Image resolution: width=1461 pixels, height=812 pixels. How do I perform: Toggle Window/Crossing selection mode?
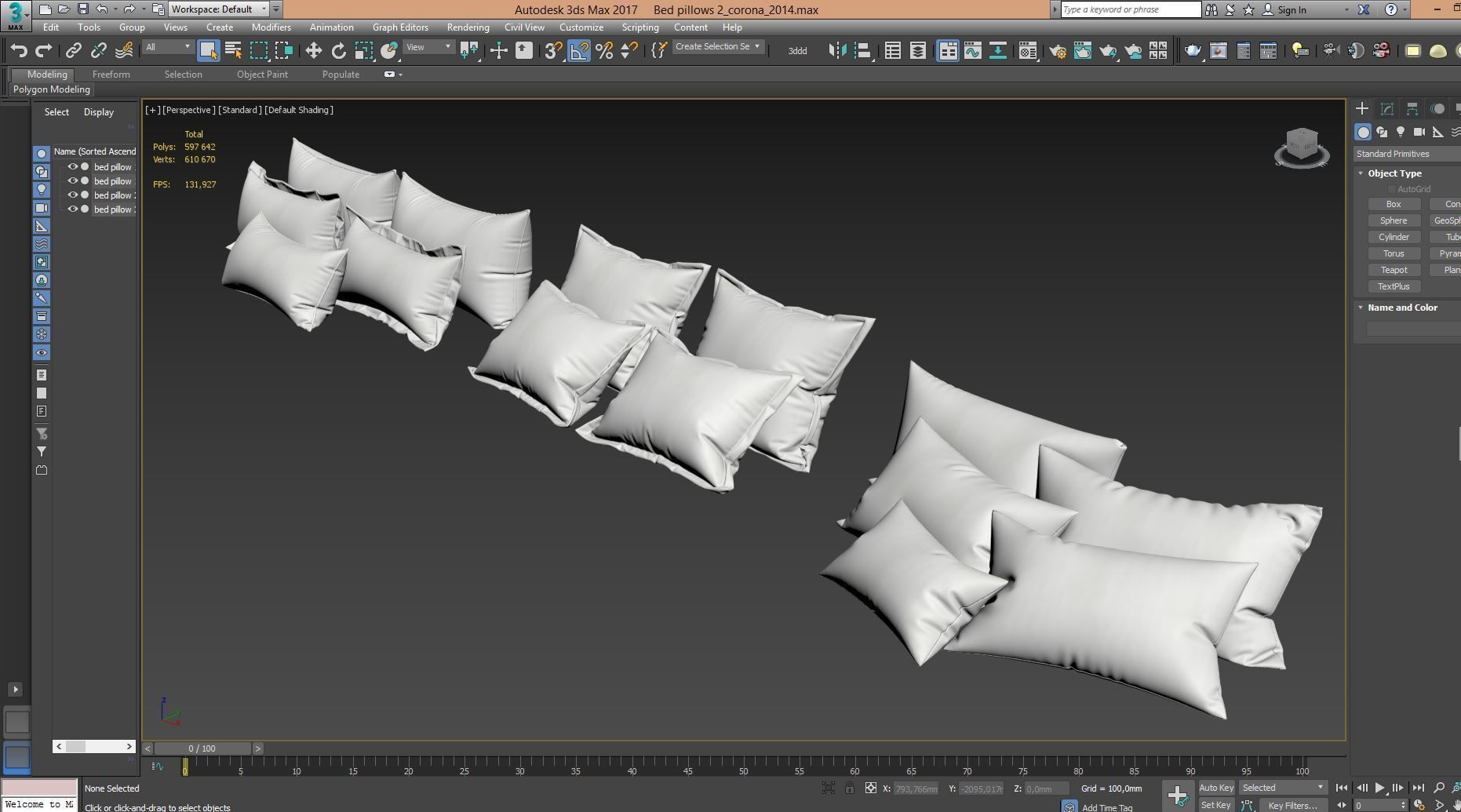pos(284,51)
